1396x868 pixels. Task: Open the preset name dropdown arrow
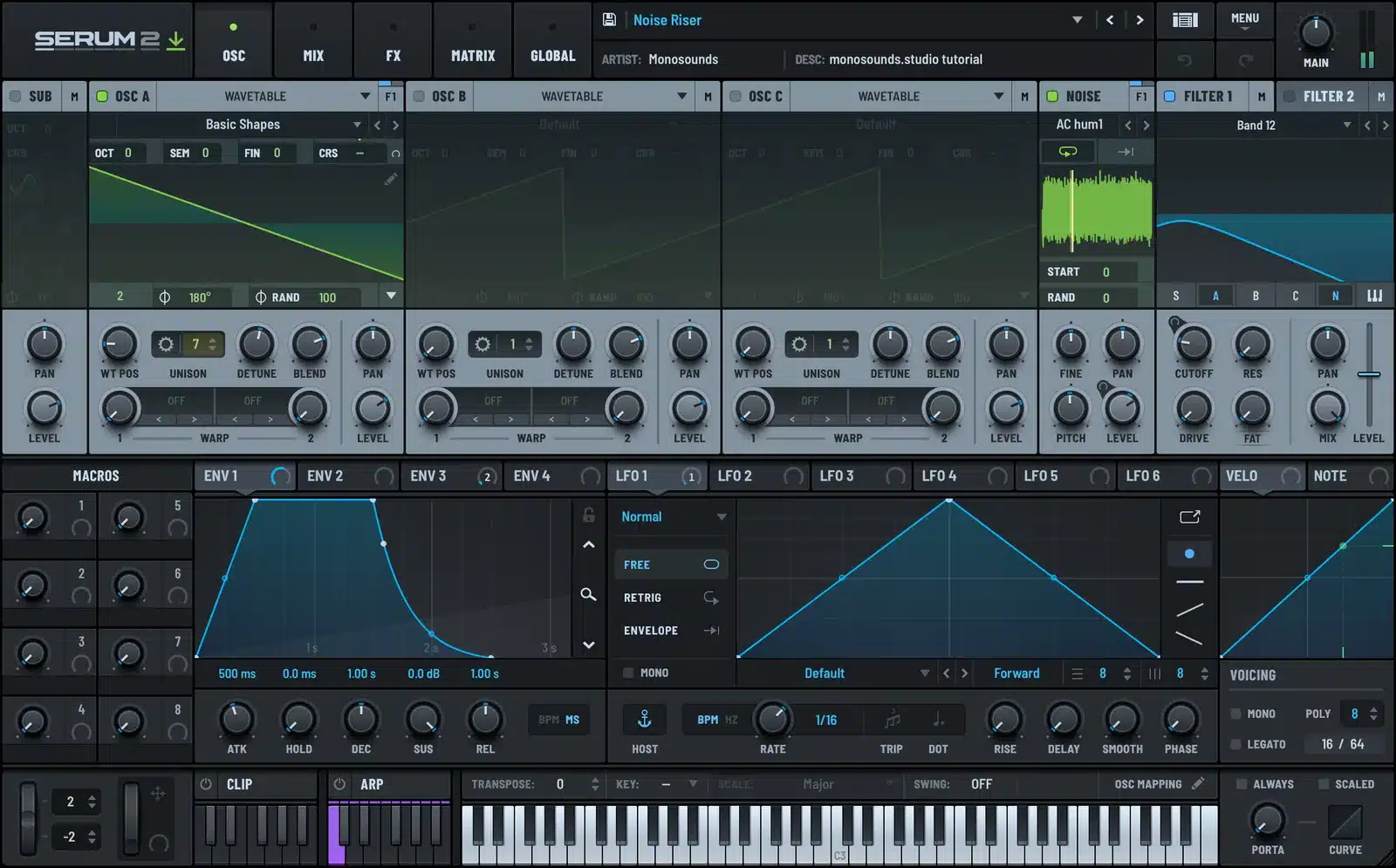click(x=1078, y=19)
